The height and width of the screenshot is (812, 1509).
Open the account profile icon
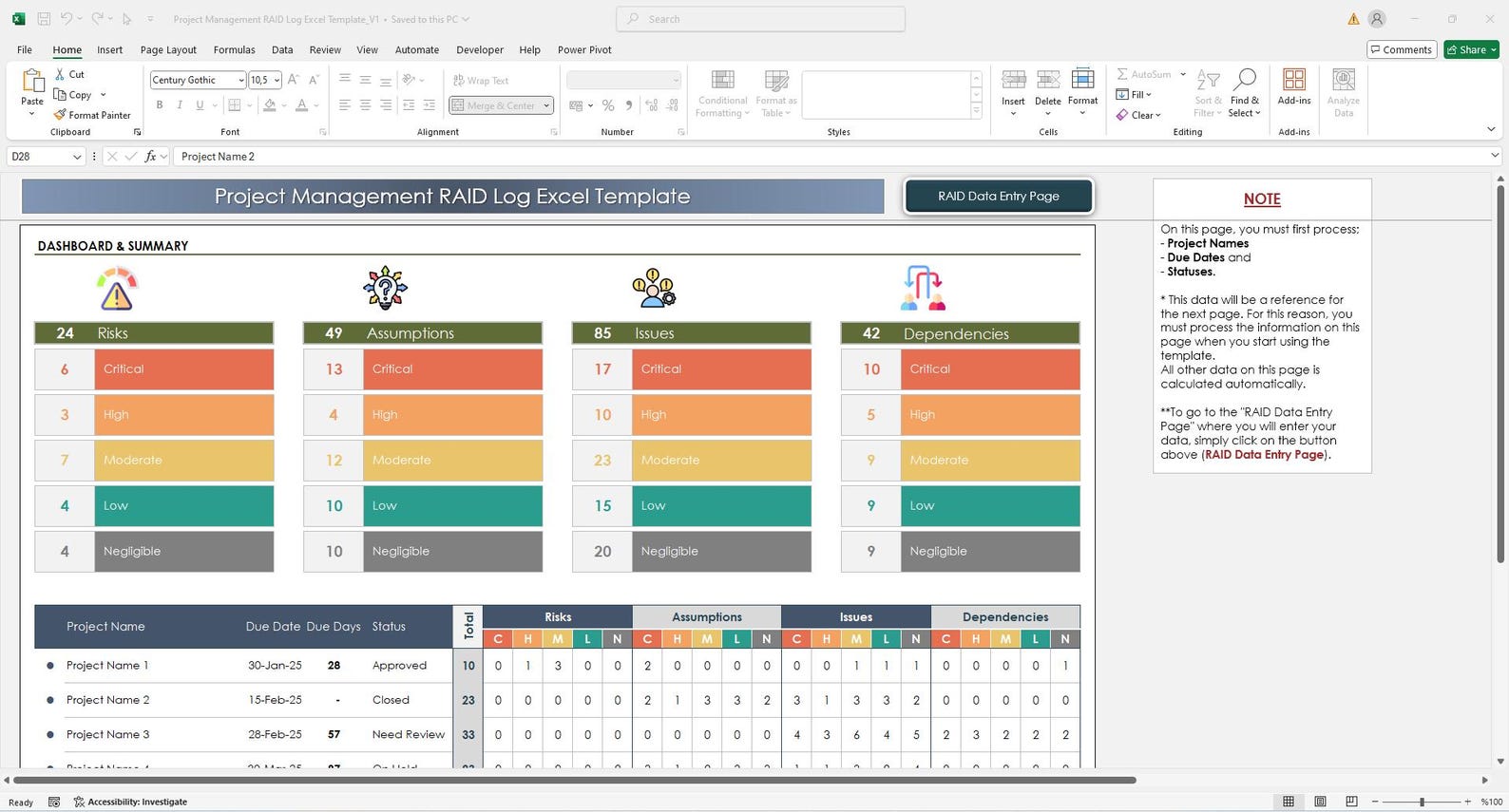point(1377,19)
